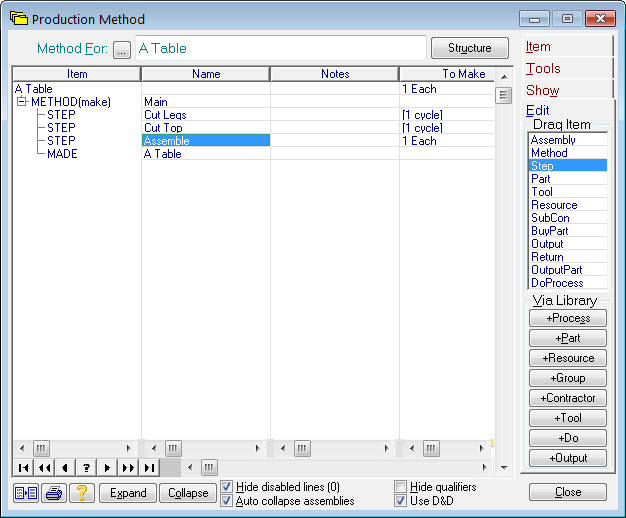Click the vertical scrollbar thumb
This screenshot has width=626, height=518.
(x=503, y=95)
